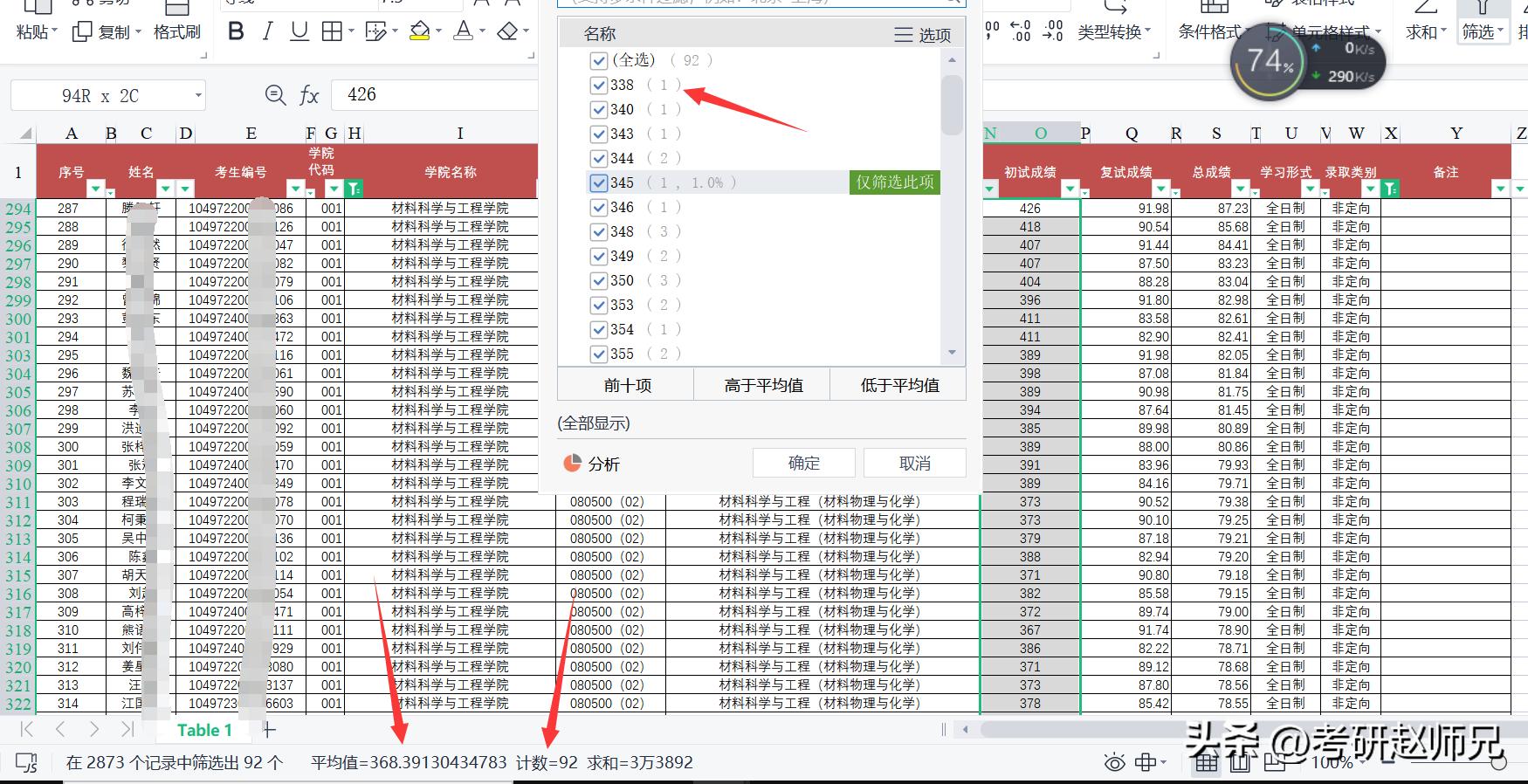Click the cell borders icon
1528x784 pixels.
click(332, 31)
